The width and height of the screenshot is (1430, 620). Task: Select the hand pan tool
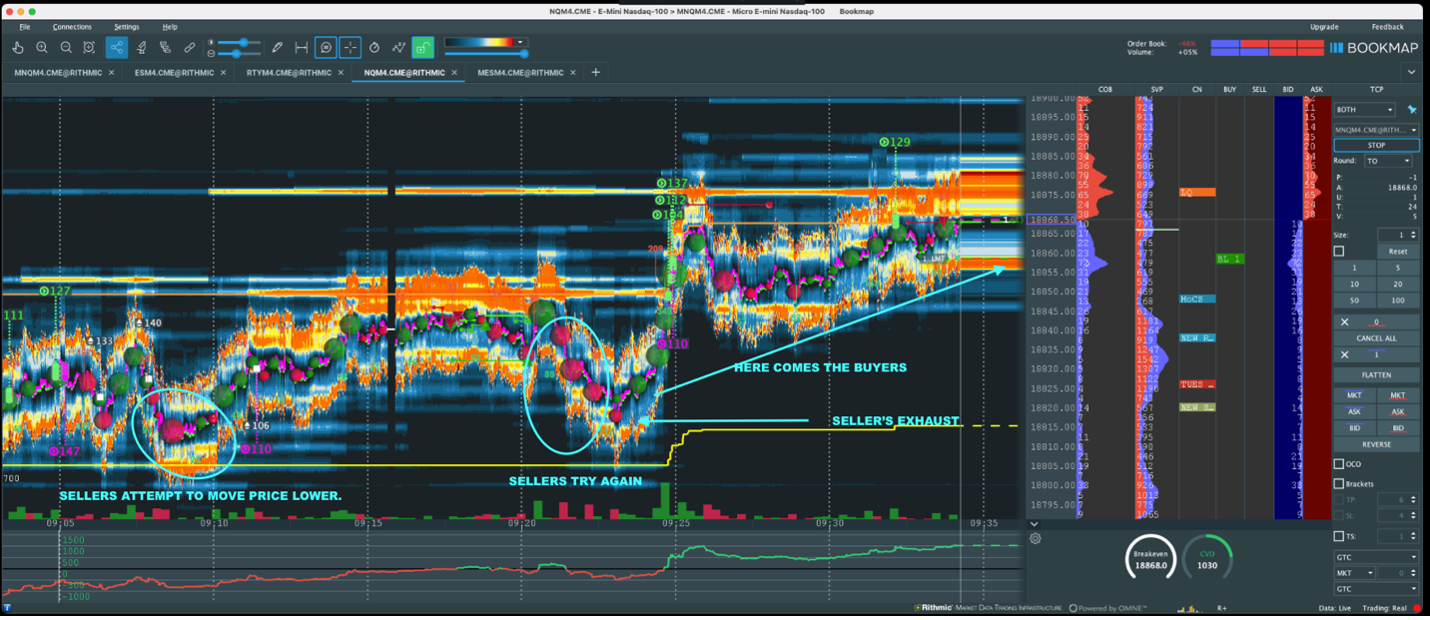click(x=18, y=47)
